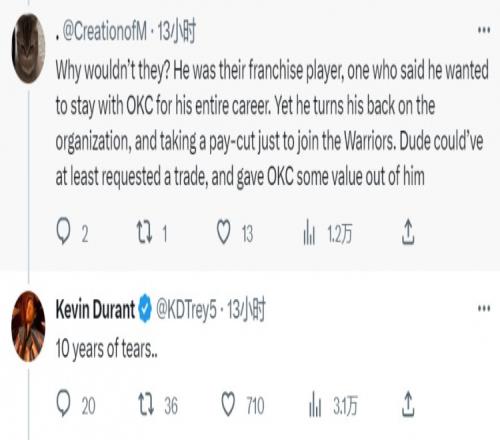Share Kevin Durant's tweet
Viewport: 500px width, 440px height.
408,404
